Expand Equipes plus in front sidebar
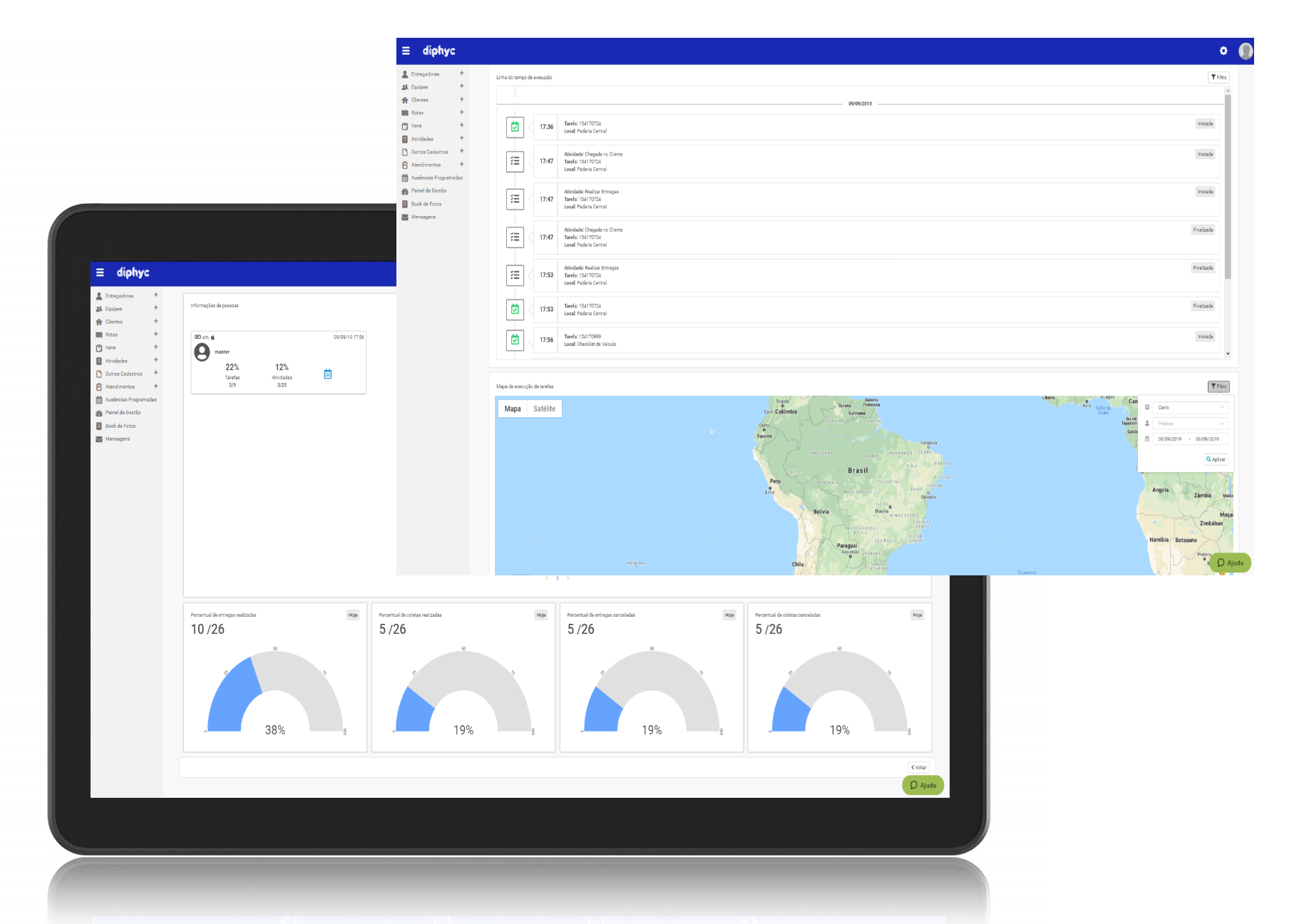This screenshot has height=924, width=1299. (x=462, y=86)
